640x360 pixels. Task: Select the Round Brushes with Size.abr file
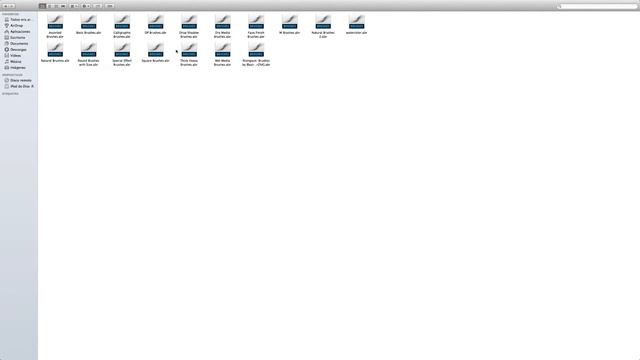click(x=89, y=54)
